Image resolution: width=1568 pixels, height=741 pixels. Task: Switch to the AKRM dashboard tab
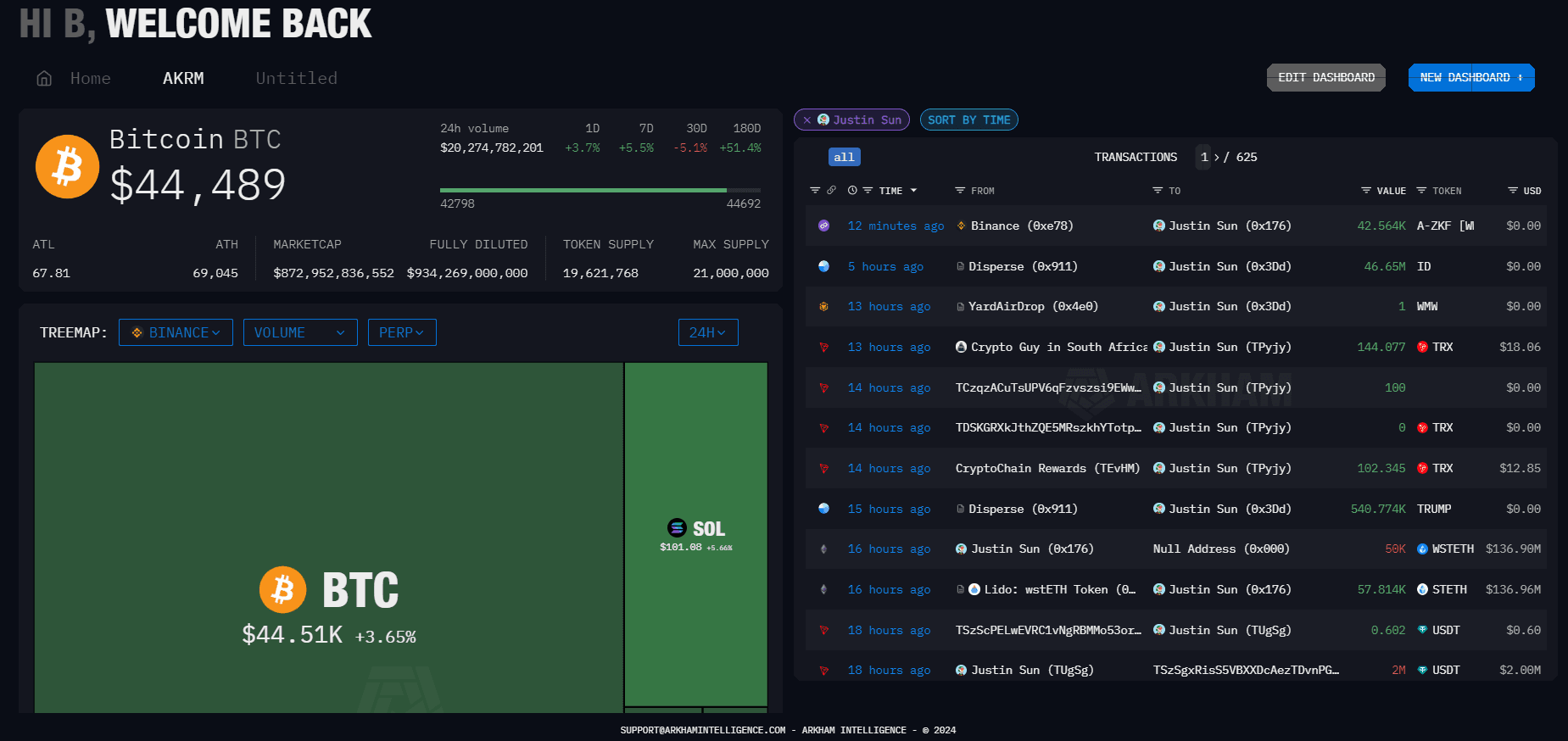pyautogui.click(x=183, y=78)
